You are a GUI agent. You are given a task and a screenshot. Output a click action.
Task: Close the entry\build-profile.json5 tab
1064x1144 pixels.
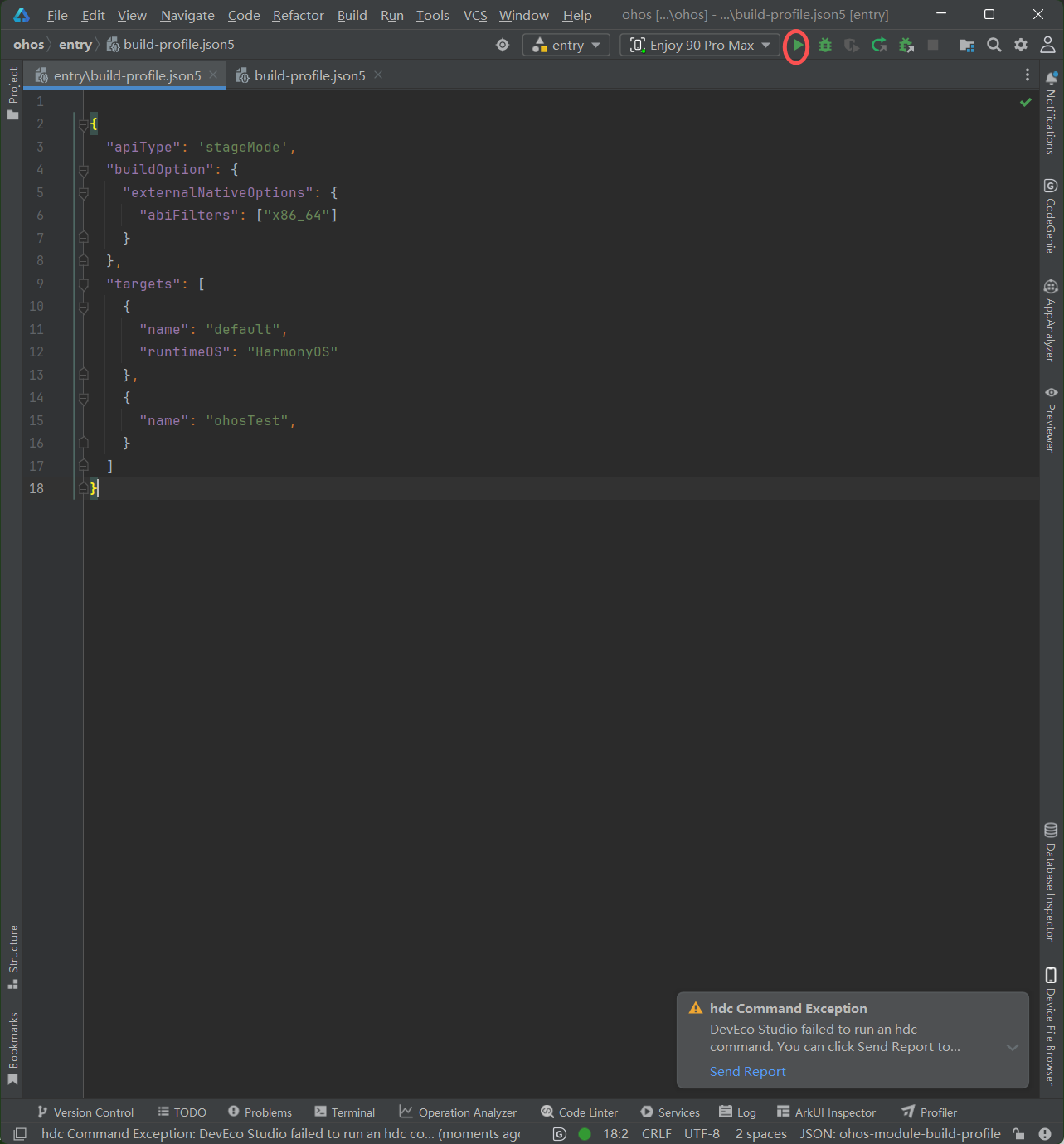pyautogui.click(x=213, y=75)
